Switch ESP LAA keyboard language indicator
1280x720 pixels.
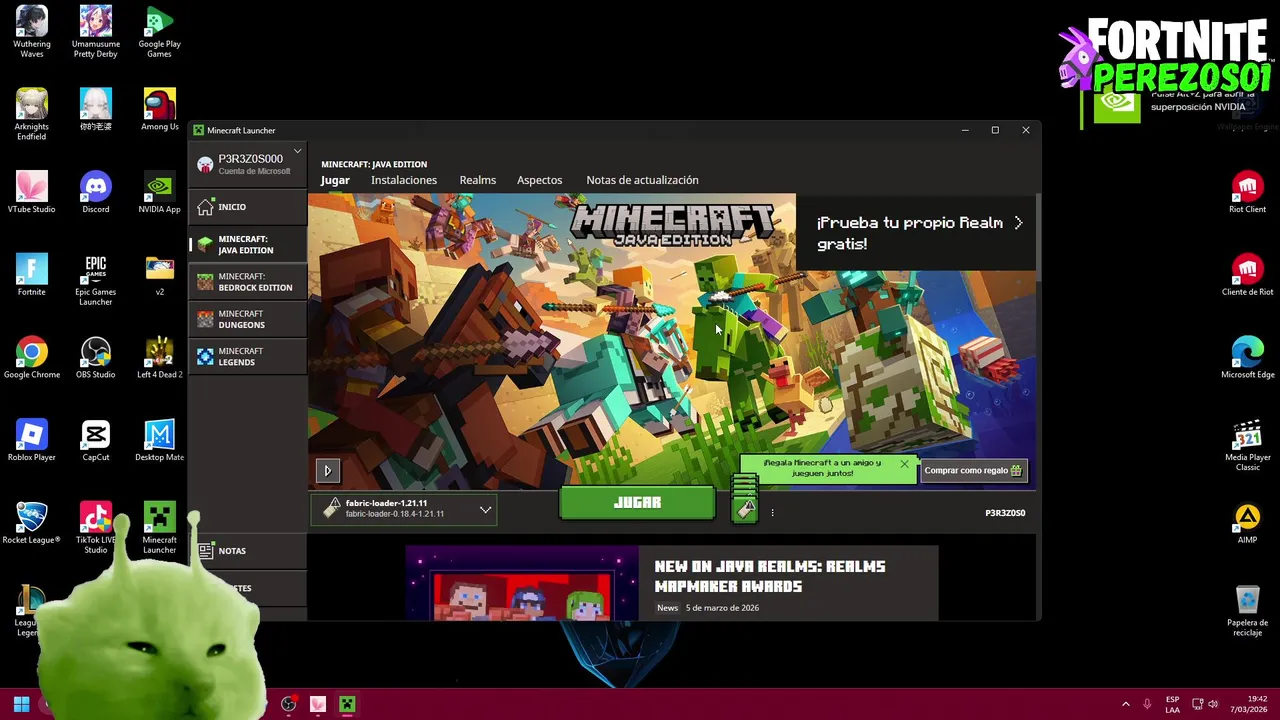coord(1172,704)
